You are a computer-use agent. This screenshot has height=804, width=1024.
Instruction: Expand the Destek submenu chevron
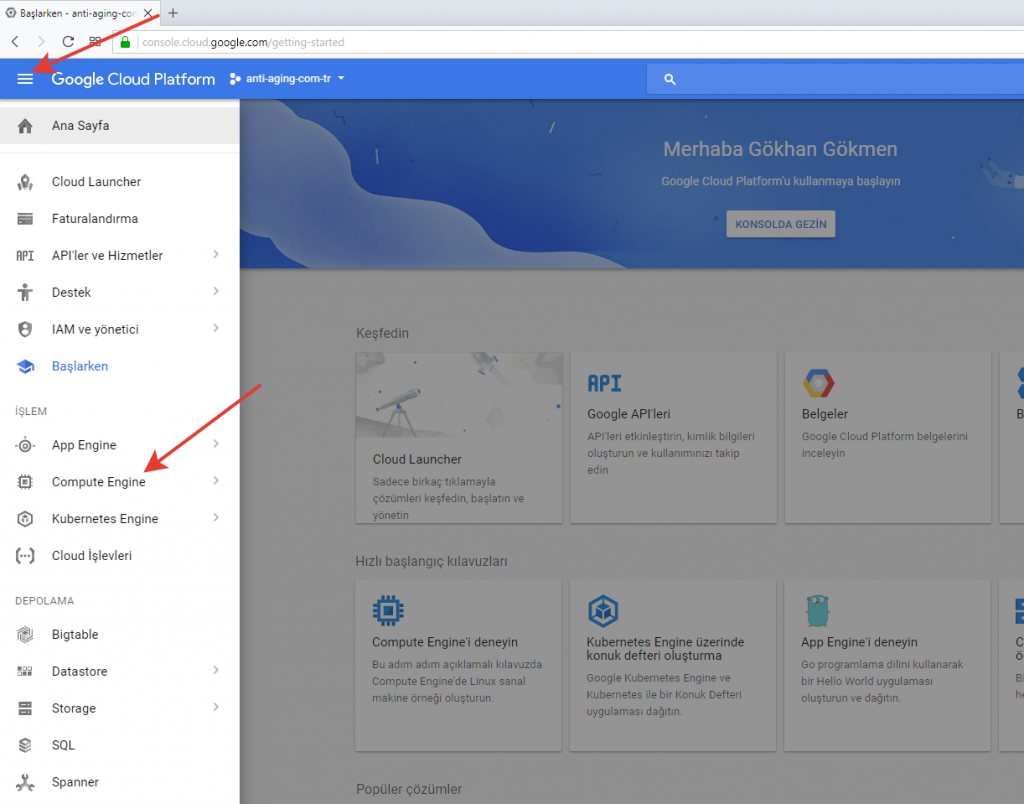point(216,291)
